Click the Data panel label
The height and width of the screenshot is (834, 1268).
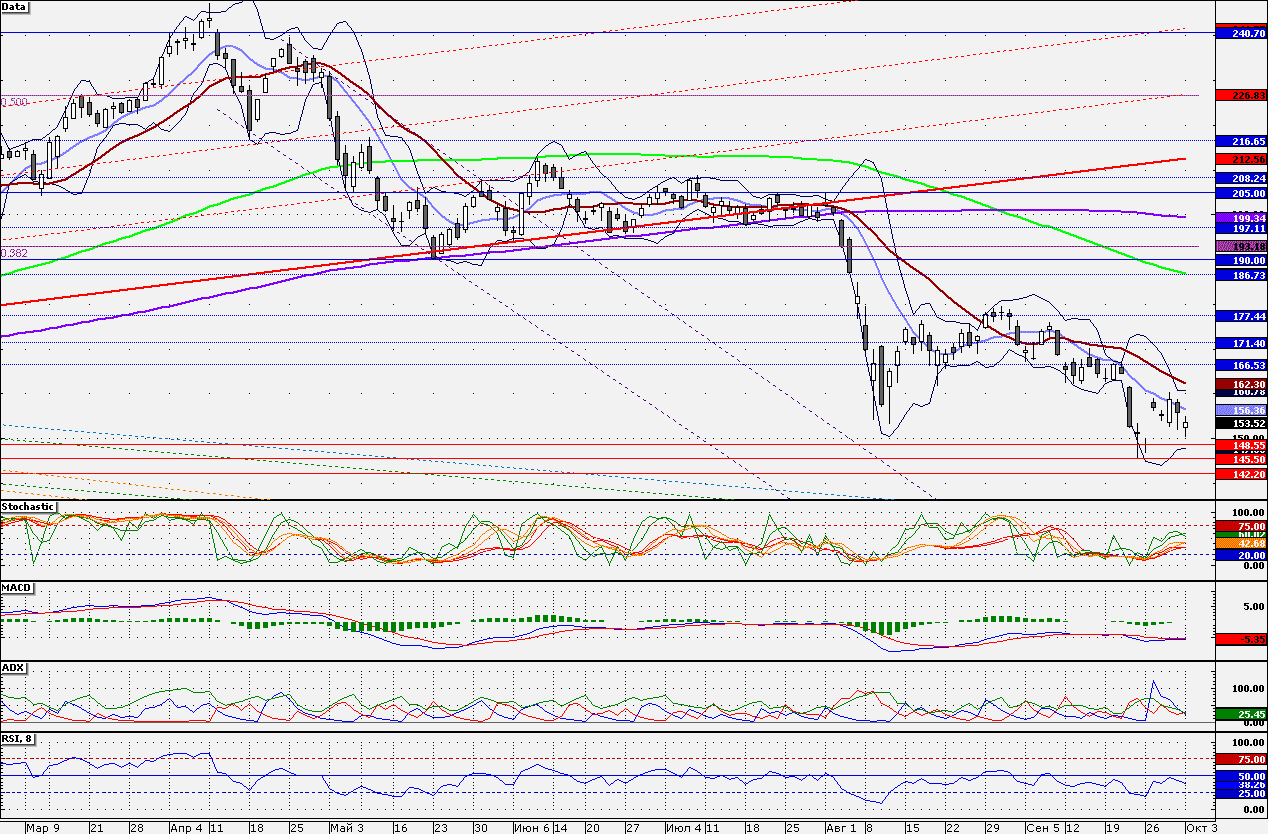point(15,6)
